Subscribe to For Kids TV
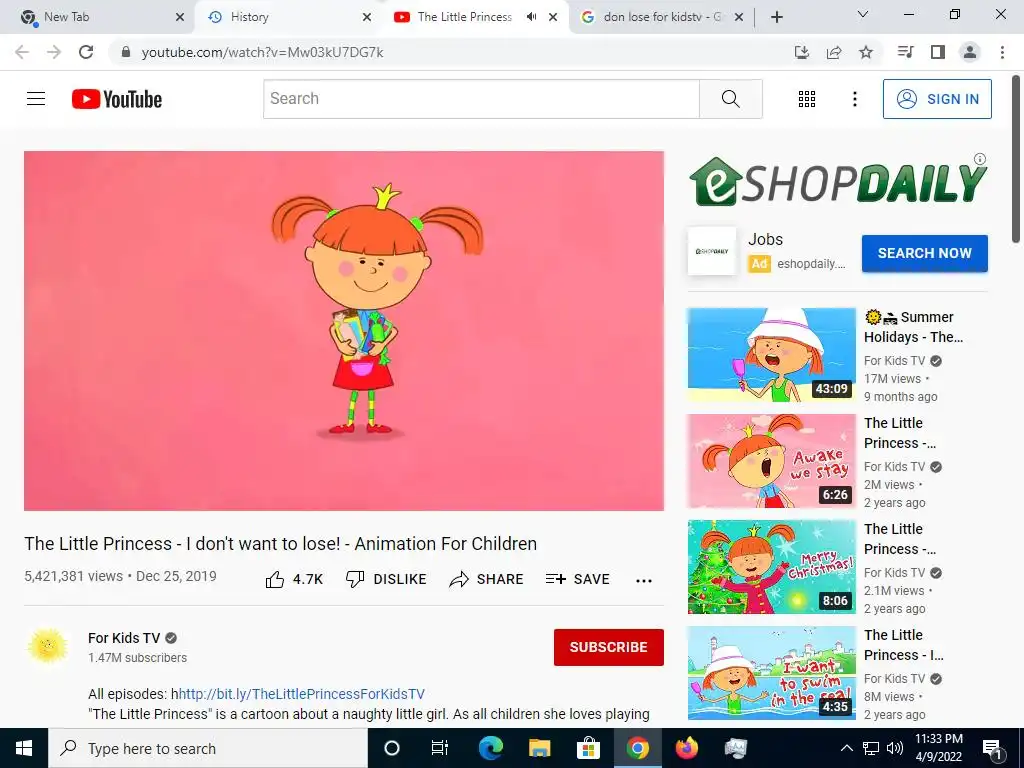Image resolution: width=1024 pixels, height=768 pixels. click(609, 647)
